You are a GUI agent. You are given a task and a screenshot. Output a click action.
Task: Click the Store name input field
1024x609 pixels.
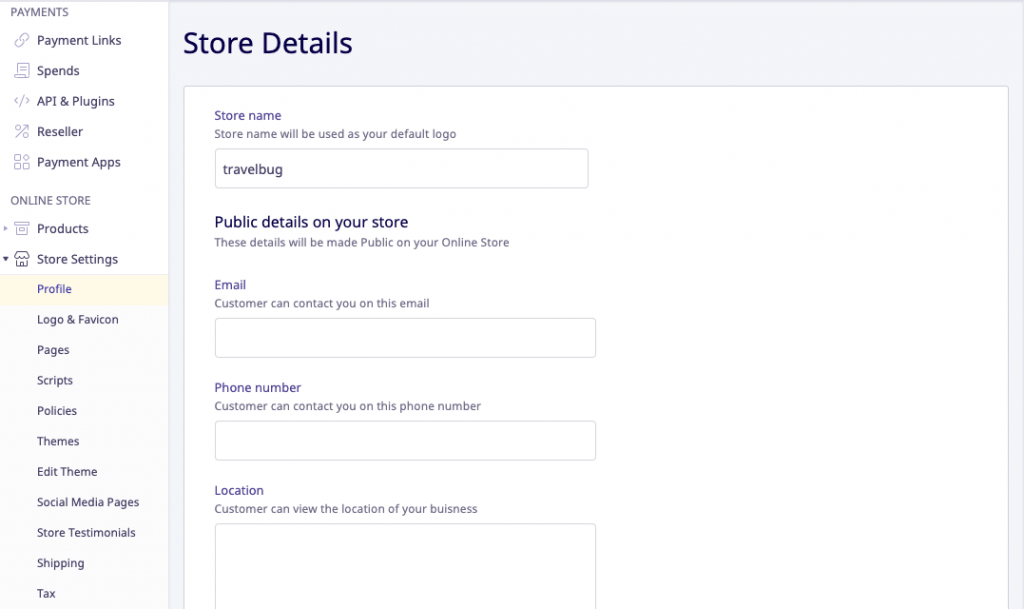(x=401, y=169)
